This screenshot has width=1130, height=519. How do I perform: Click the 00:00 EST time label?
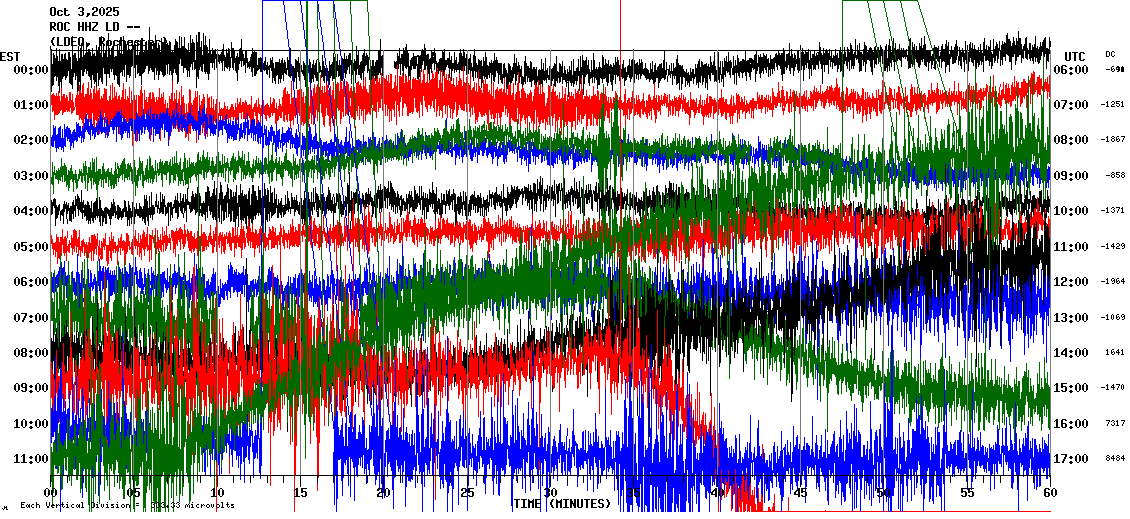pos(31,70)
